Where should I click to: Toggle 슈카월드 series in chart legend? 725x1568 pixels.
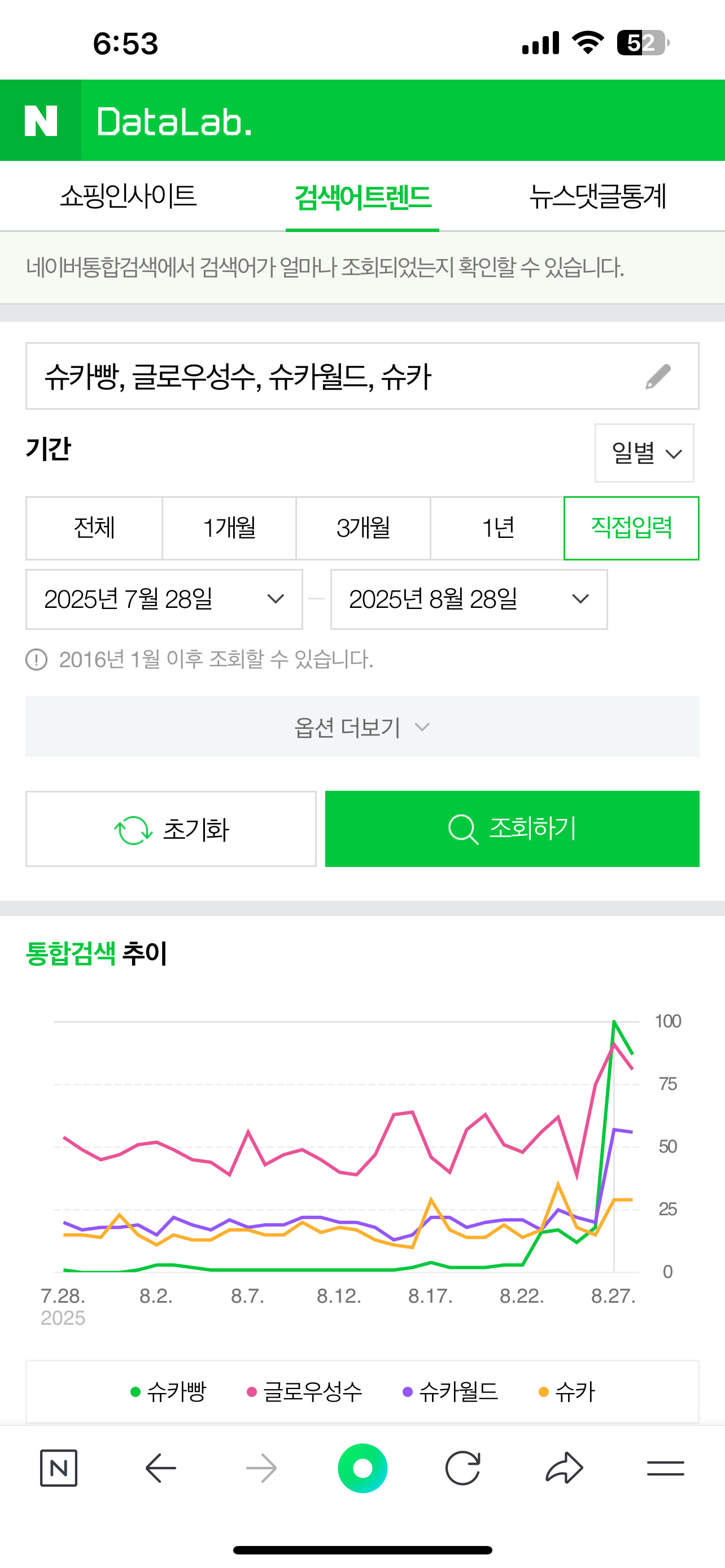pyautogui.click(x=451, y=1391)
